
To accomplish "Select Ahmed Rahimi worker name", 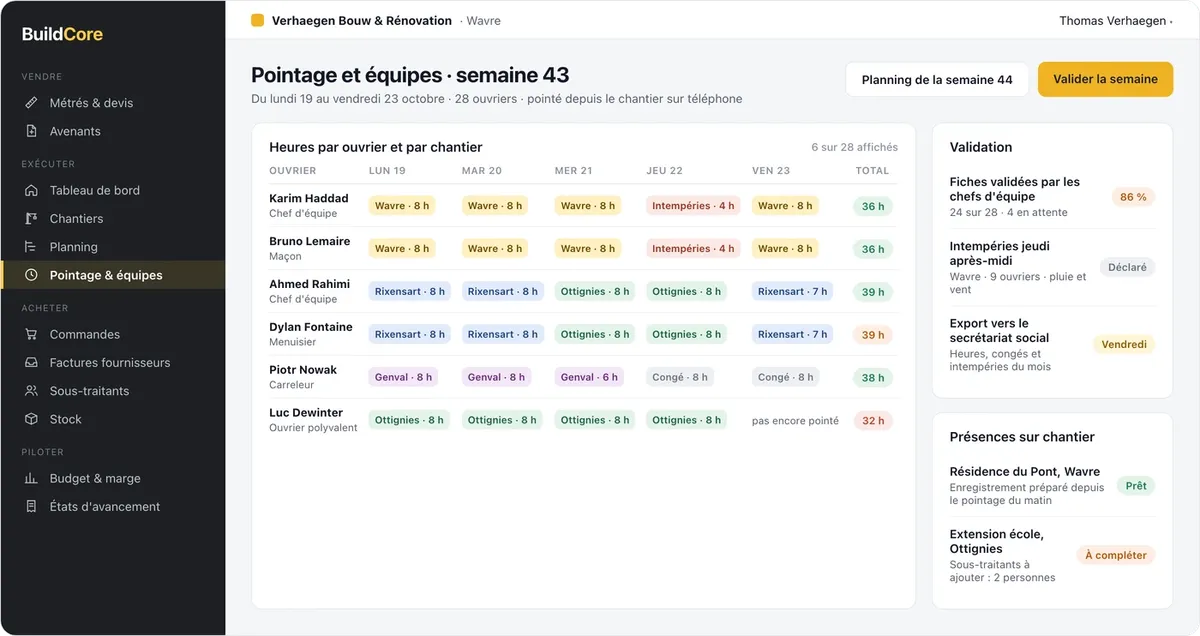I will pos(310,284).
